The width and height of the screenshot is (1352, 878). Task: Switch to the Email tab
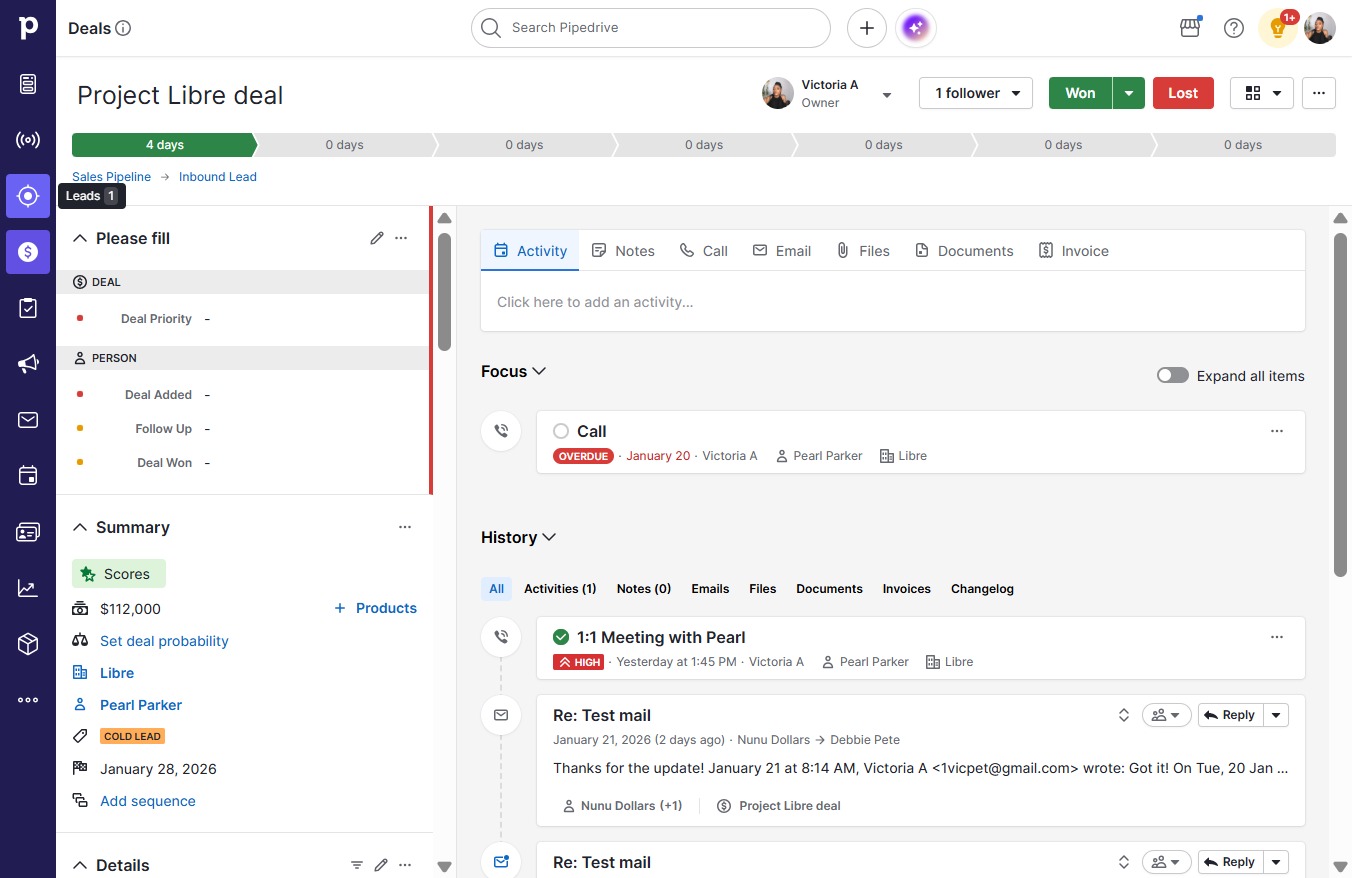[782, 251]
